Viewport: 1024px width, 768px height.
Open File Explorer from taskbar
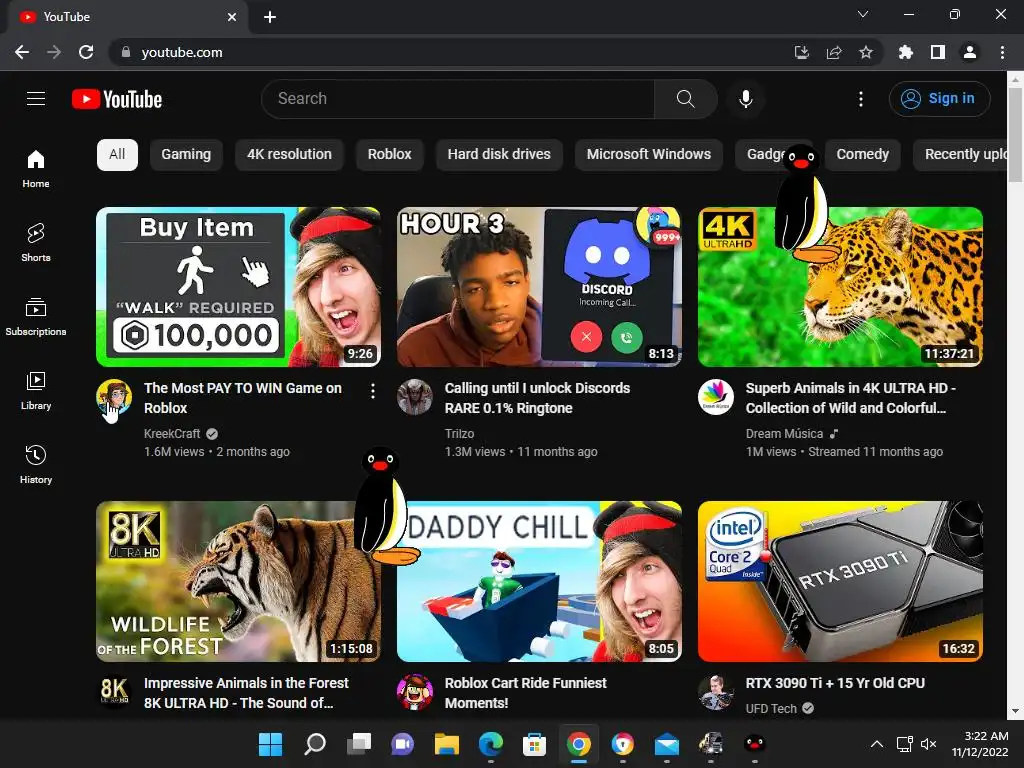[447, 743]
